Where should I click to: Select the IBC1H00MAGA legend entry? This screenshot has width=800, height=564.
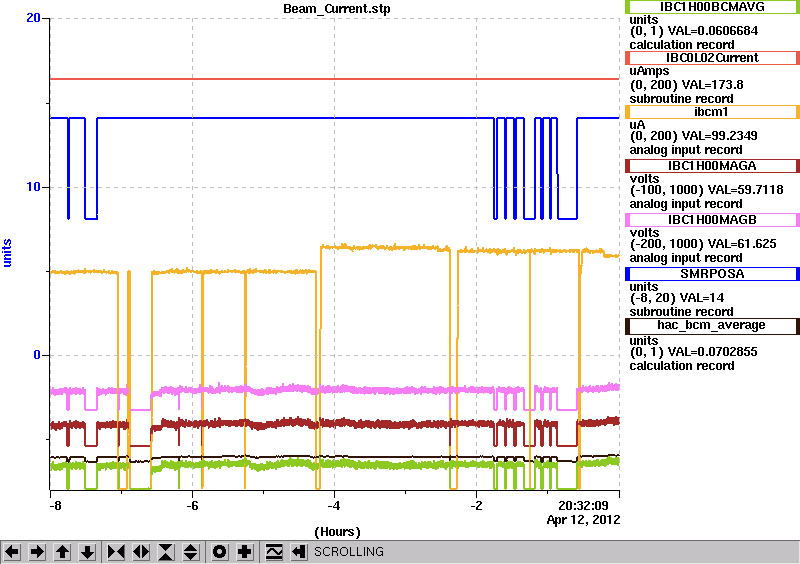click(712, 166)
